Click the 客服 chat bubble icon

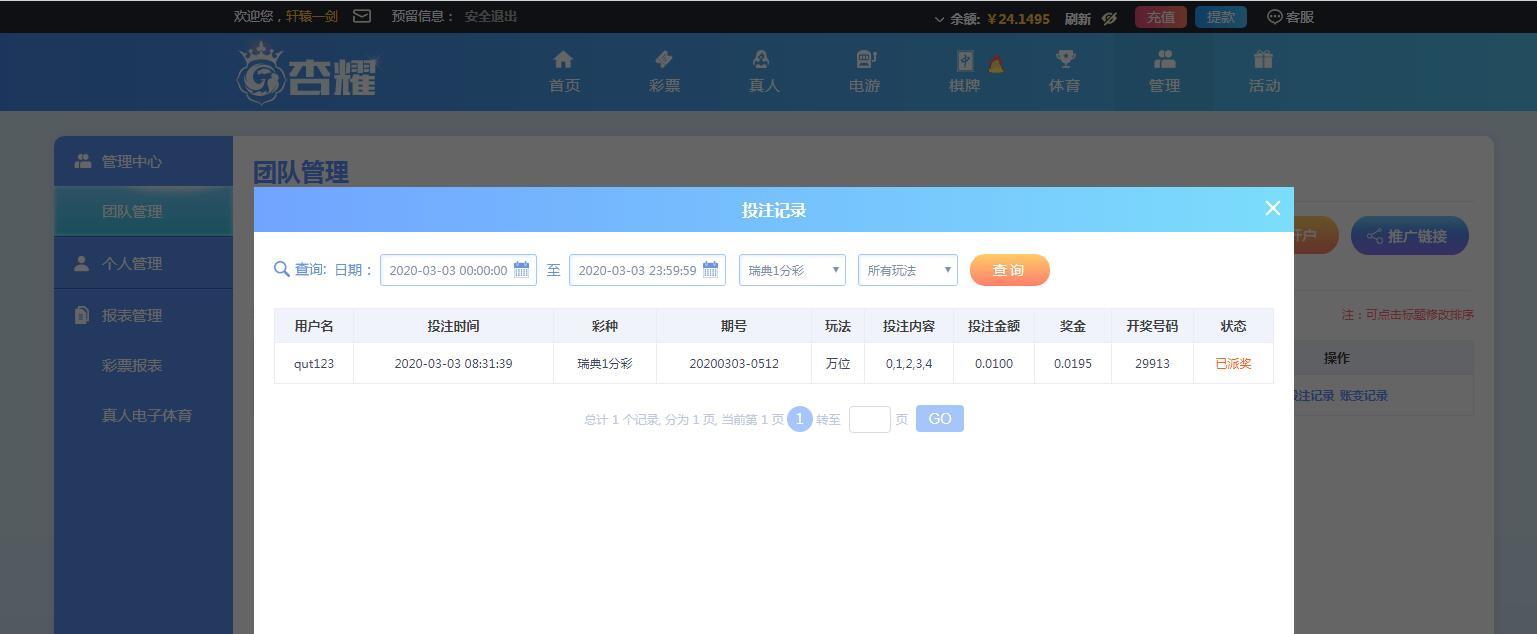(x=1275, y=17)
